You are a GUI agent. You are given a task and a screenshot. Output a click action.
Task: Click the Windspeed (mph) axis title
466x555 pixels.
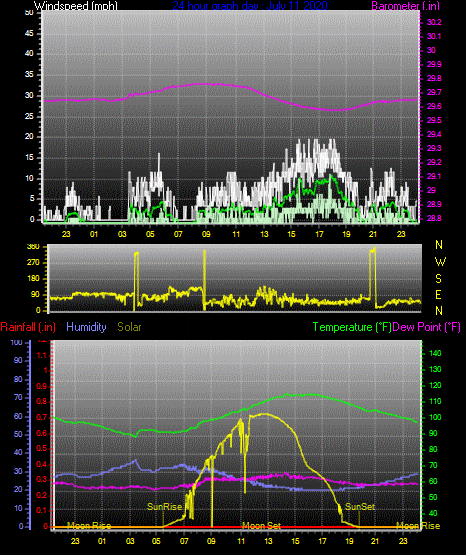tap(75, 6)
